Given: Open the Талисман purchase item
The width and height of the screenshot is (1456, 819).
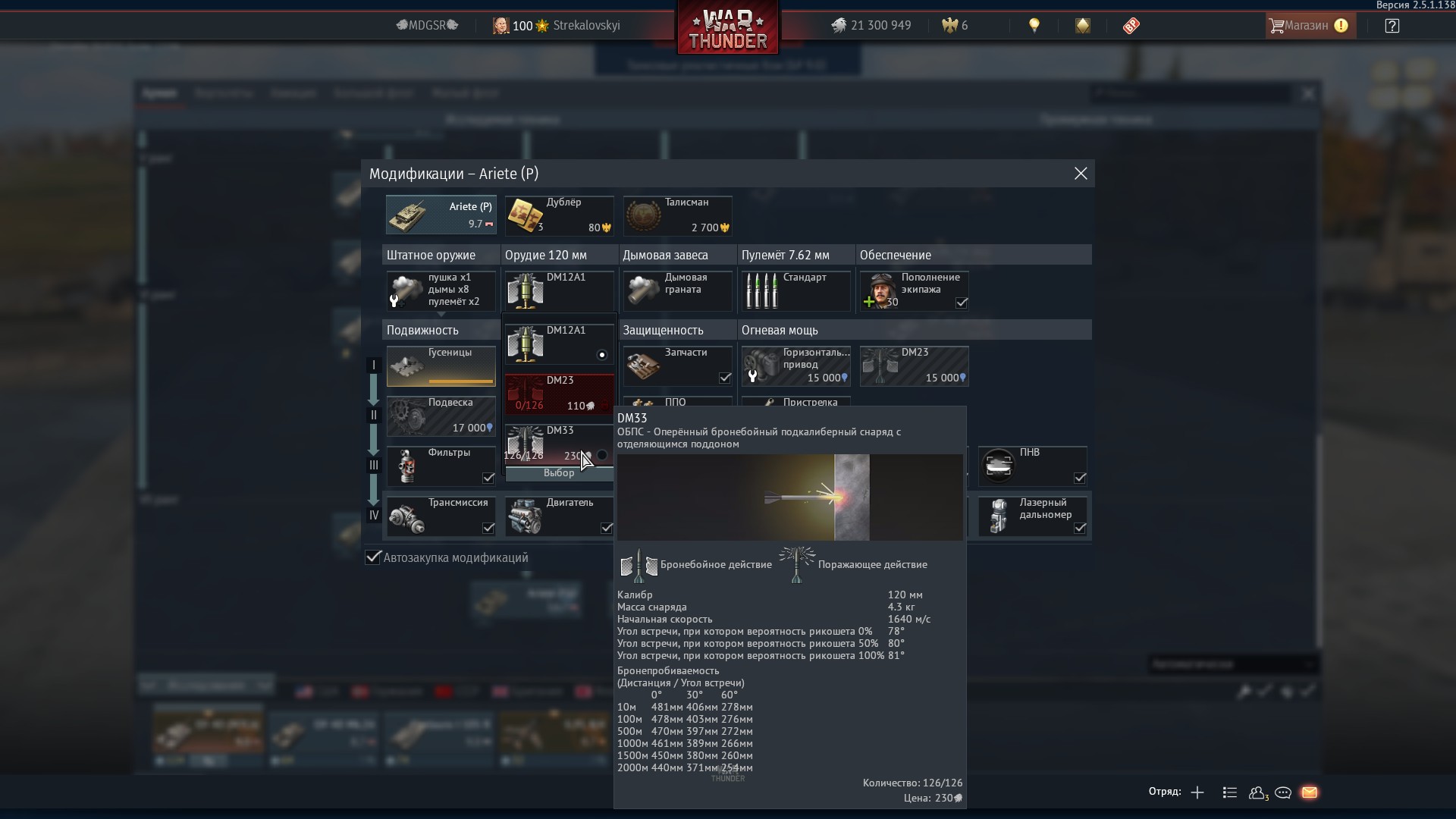Looking at the screenshot, I should pyautogui.click(x=678, y=215).
